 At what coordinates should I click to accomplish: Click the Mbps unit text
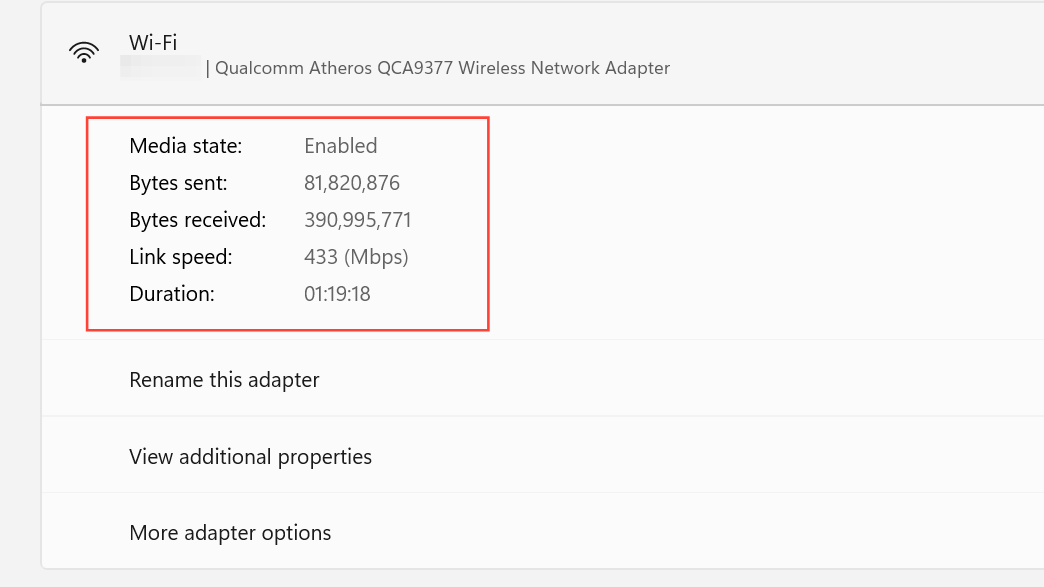click(x=376, y=257)
